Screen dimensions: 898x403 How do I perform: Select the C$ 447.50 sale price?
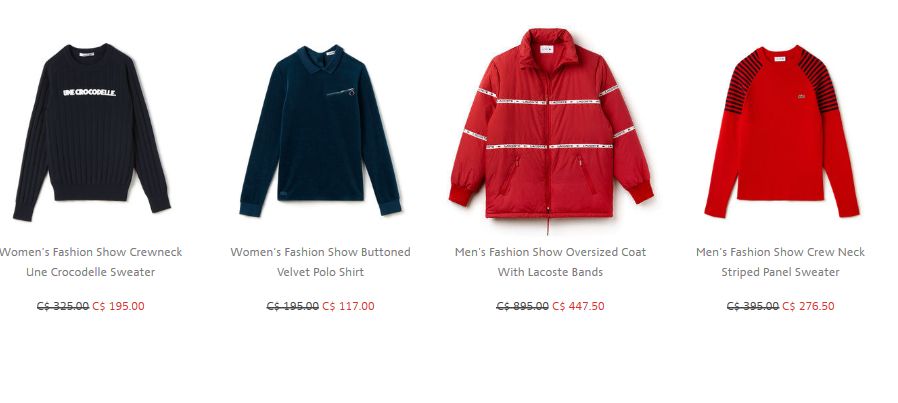coord(578,306)
